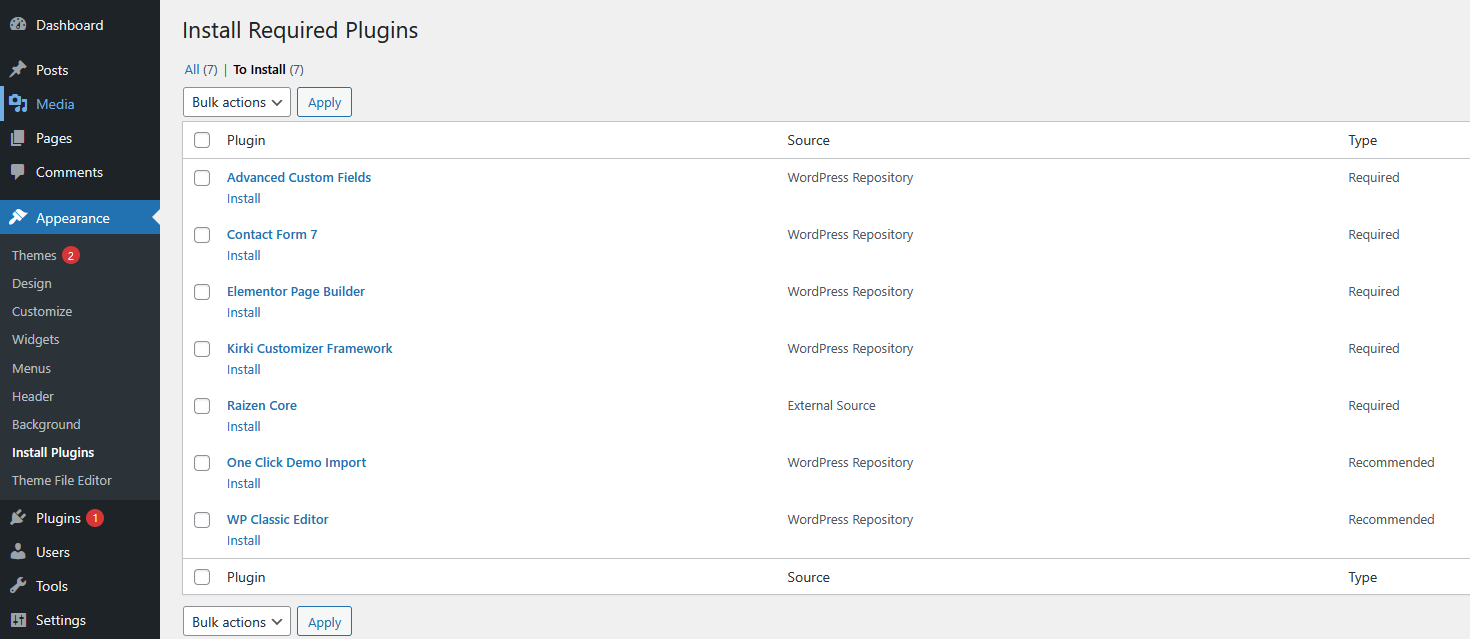Open Theme File Editor submenu item

[62, 480]
